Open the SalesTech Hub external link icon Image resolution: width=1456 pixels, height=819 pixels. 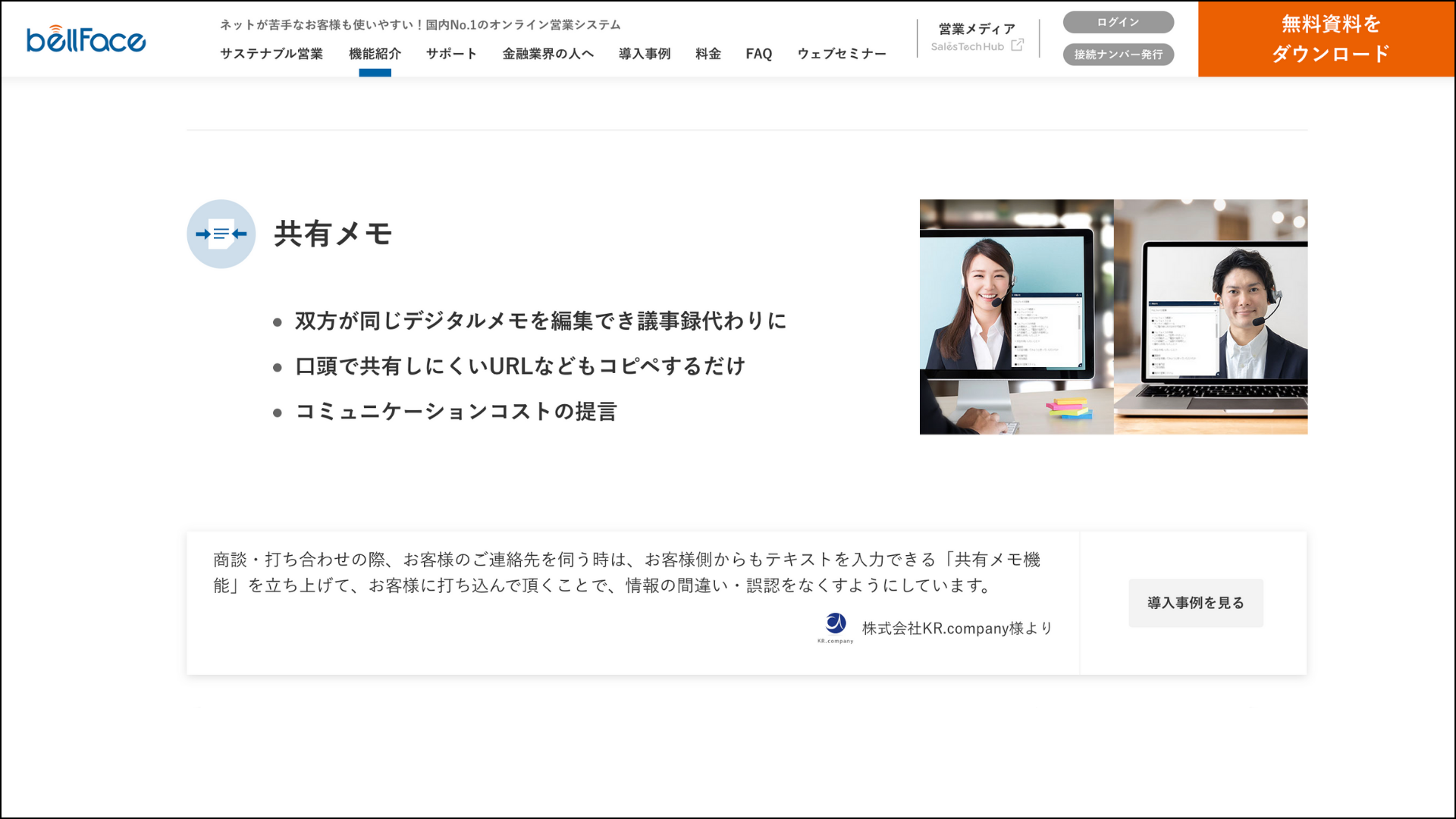[x=1017, y=46]
